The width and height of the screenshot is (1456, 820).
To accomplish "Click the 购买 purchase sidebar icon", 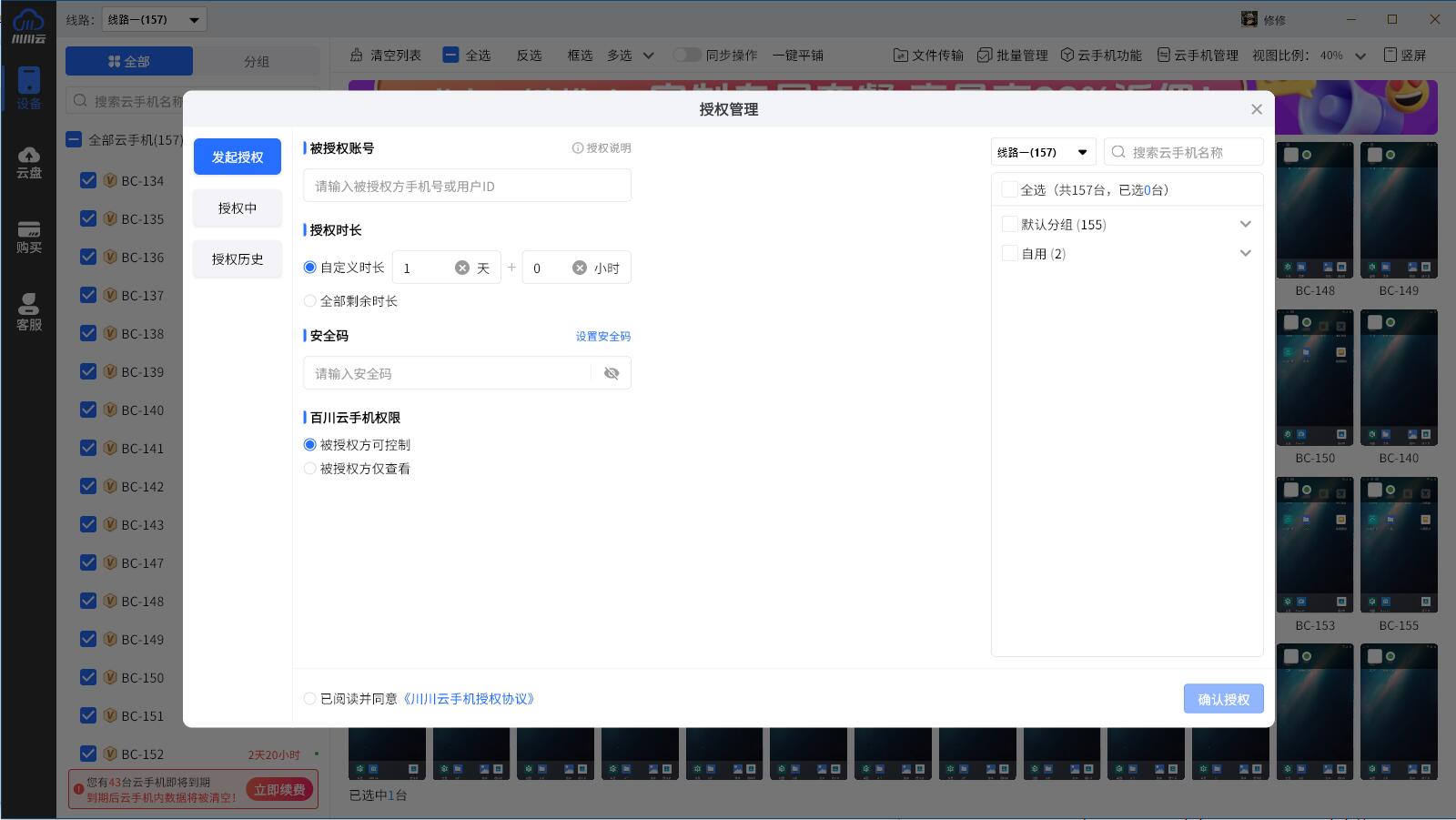I will click(x=28, y=237).
